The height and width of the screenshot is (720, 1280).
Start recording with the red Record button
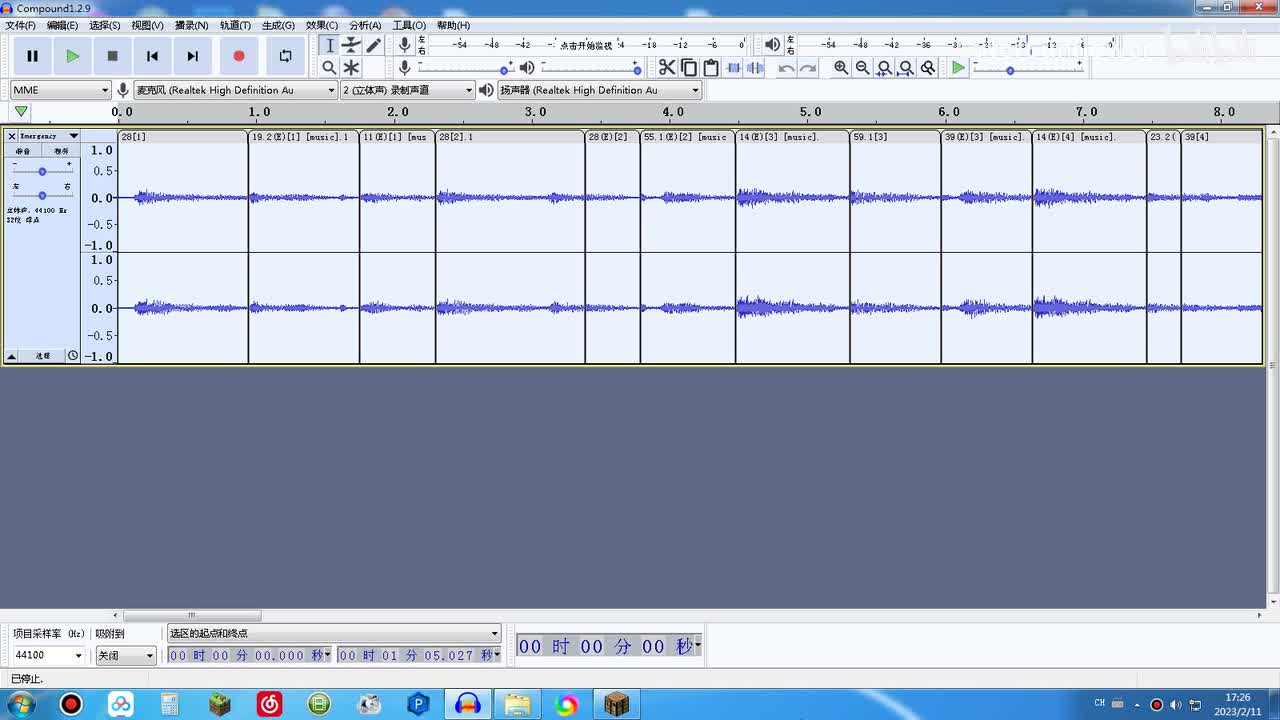tap(238, 56)
